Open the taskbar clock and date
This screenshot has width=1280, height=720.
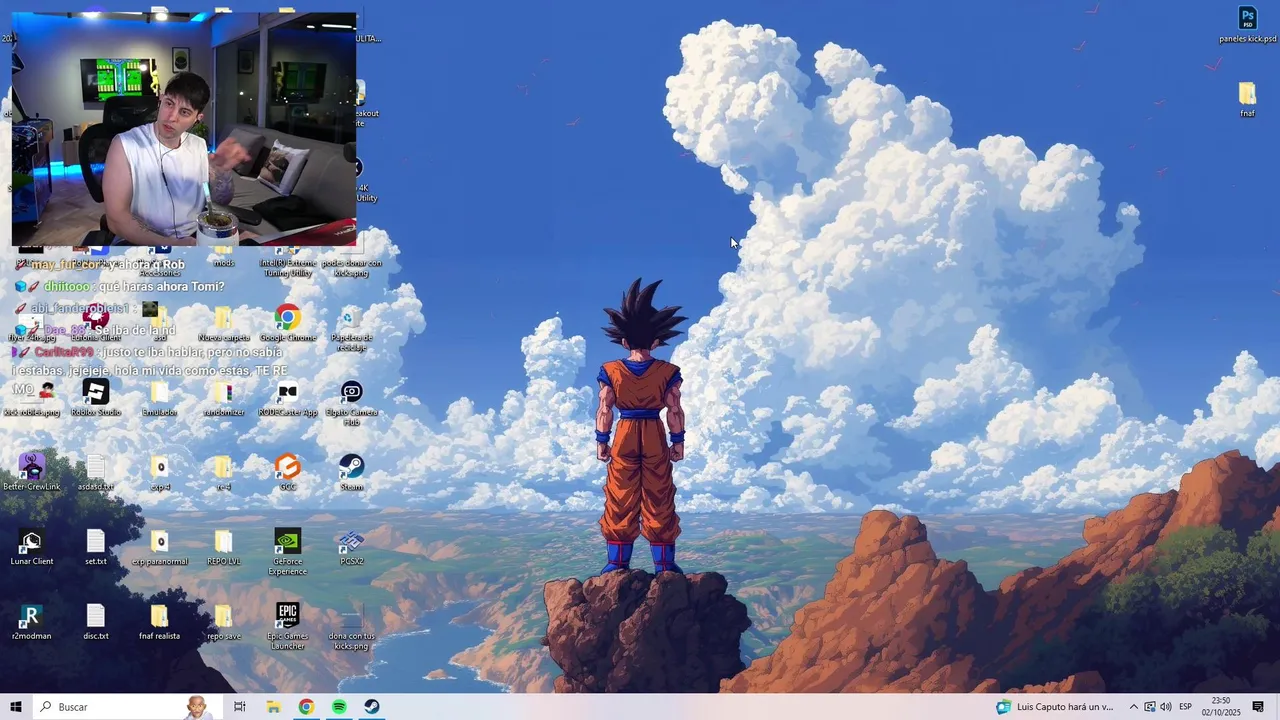coord(1221,707)
